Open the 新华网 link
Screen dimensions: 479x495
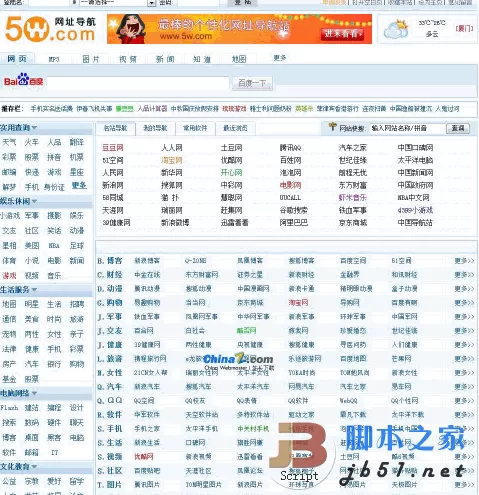172,173
